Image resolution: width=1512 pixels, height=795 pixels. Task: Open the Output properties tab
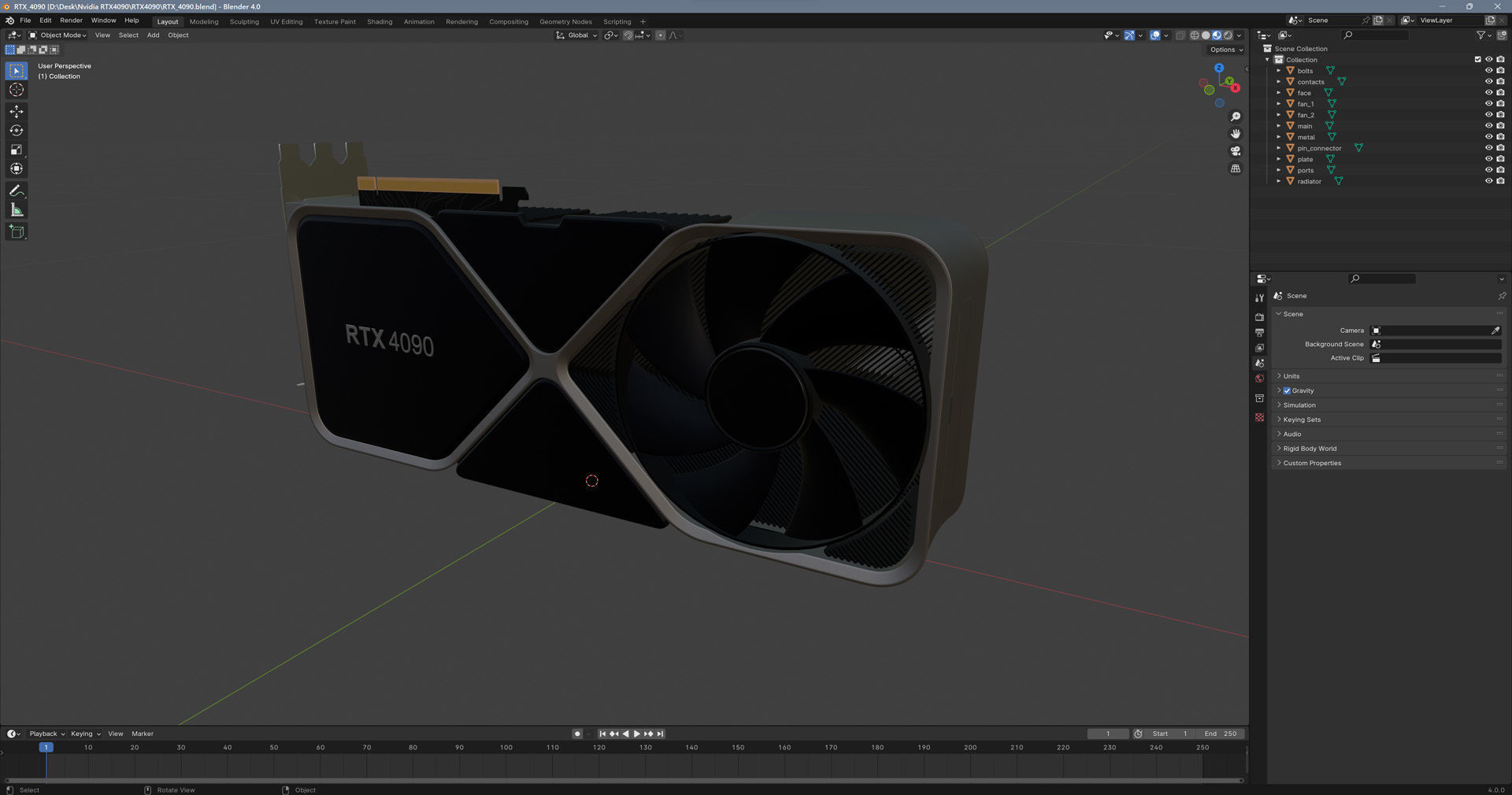1259,332
